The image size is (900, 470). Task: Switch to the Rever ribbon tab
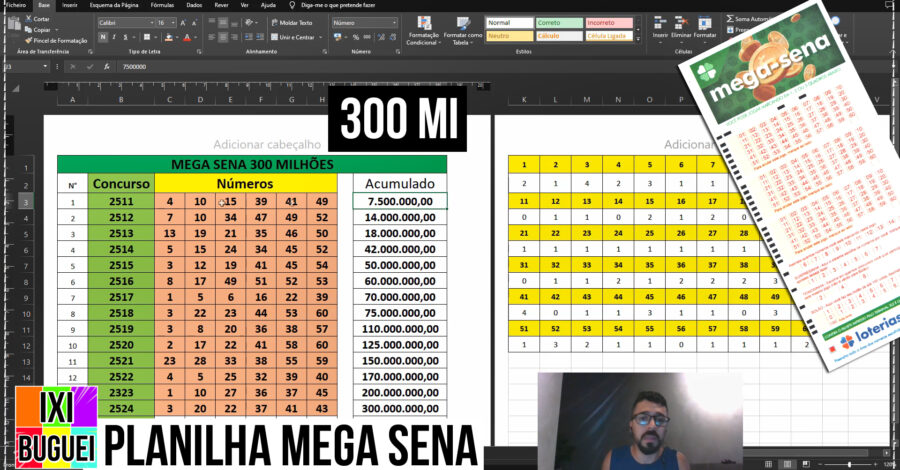point(222,5)
